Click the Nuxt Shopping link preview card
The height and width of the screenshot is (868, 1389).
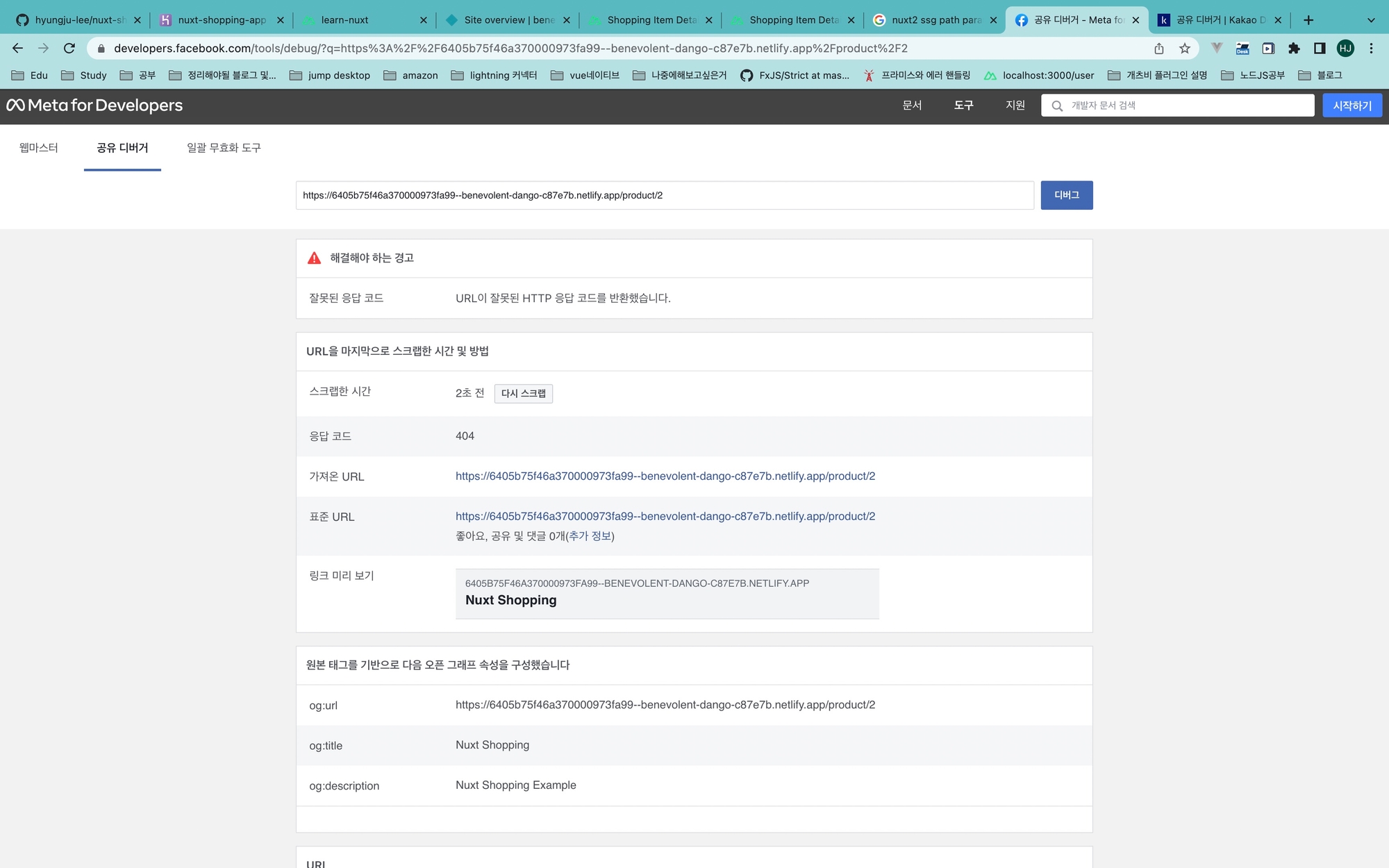(x=667, y=594)
